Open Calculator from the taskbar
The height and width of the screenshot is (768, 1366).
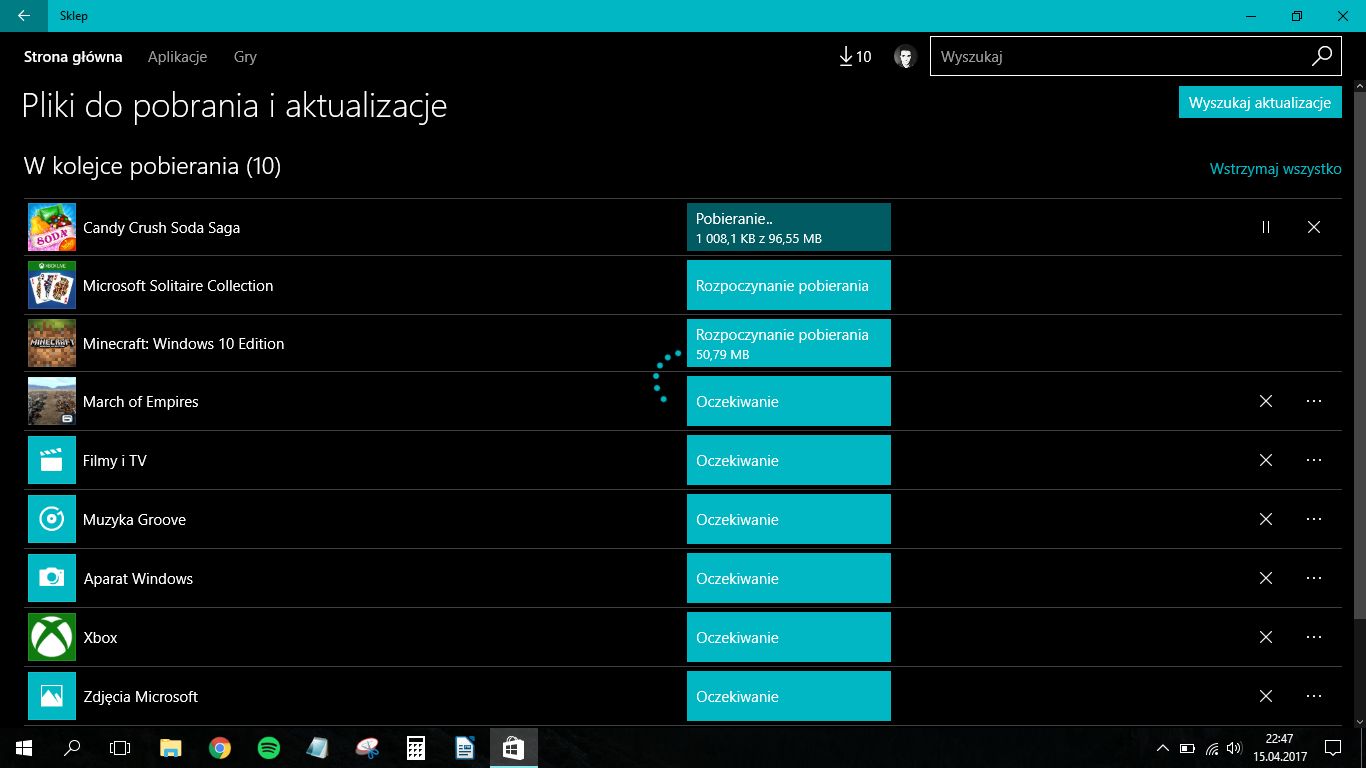(x=416, y=747)
